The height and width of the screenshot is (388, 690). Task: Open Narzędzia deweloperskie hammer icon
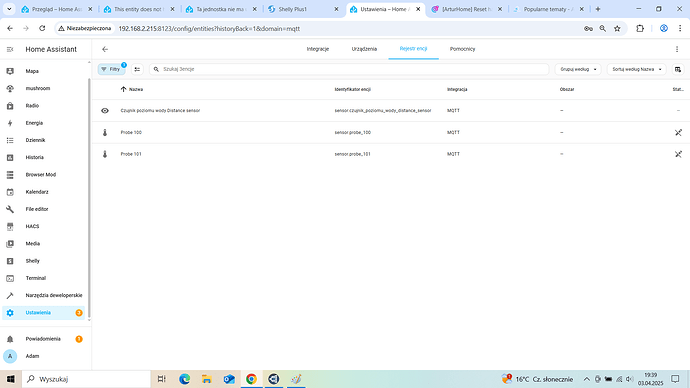click(10, 296)
